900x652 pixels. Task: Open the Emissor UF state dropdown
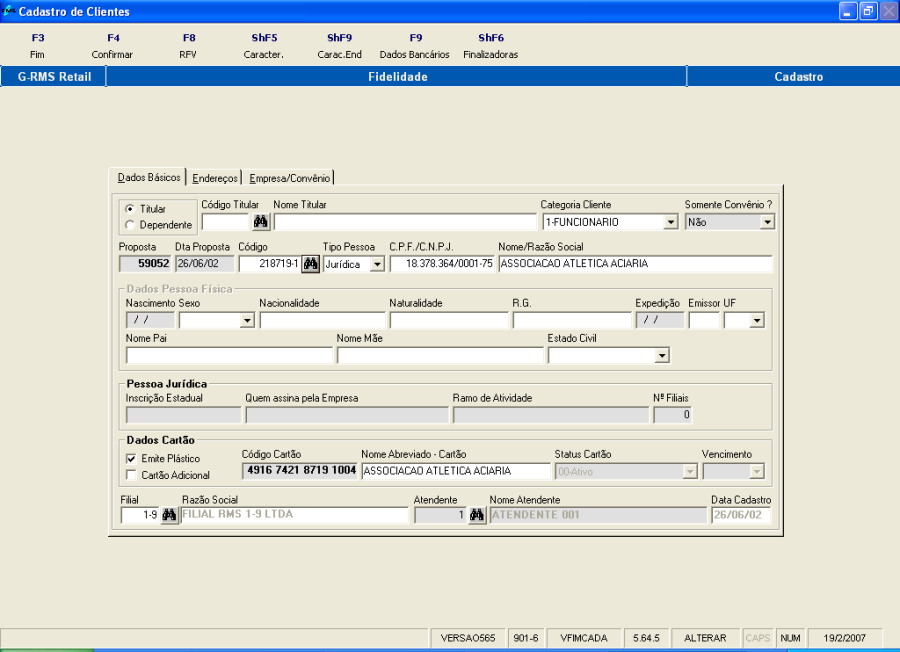click(757, 320)
